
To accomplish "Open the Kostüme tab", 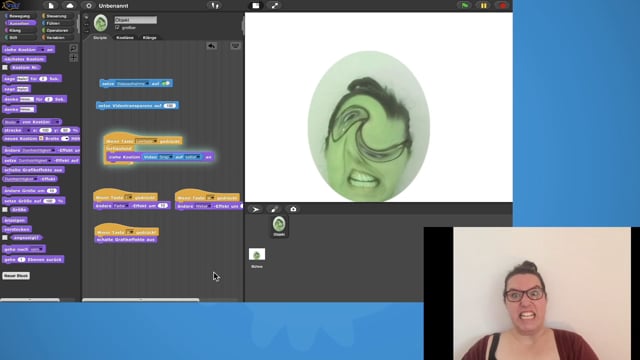I will coord(124,38).
